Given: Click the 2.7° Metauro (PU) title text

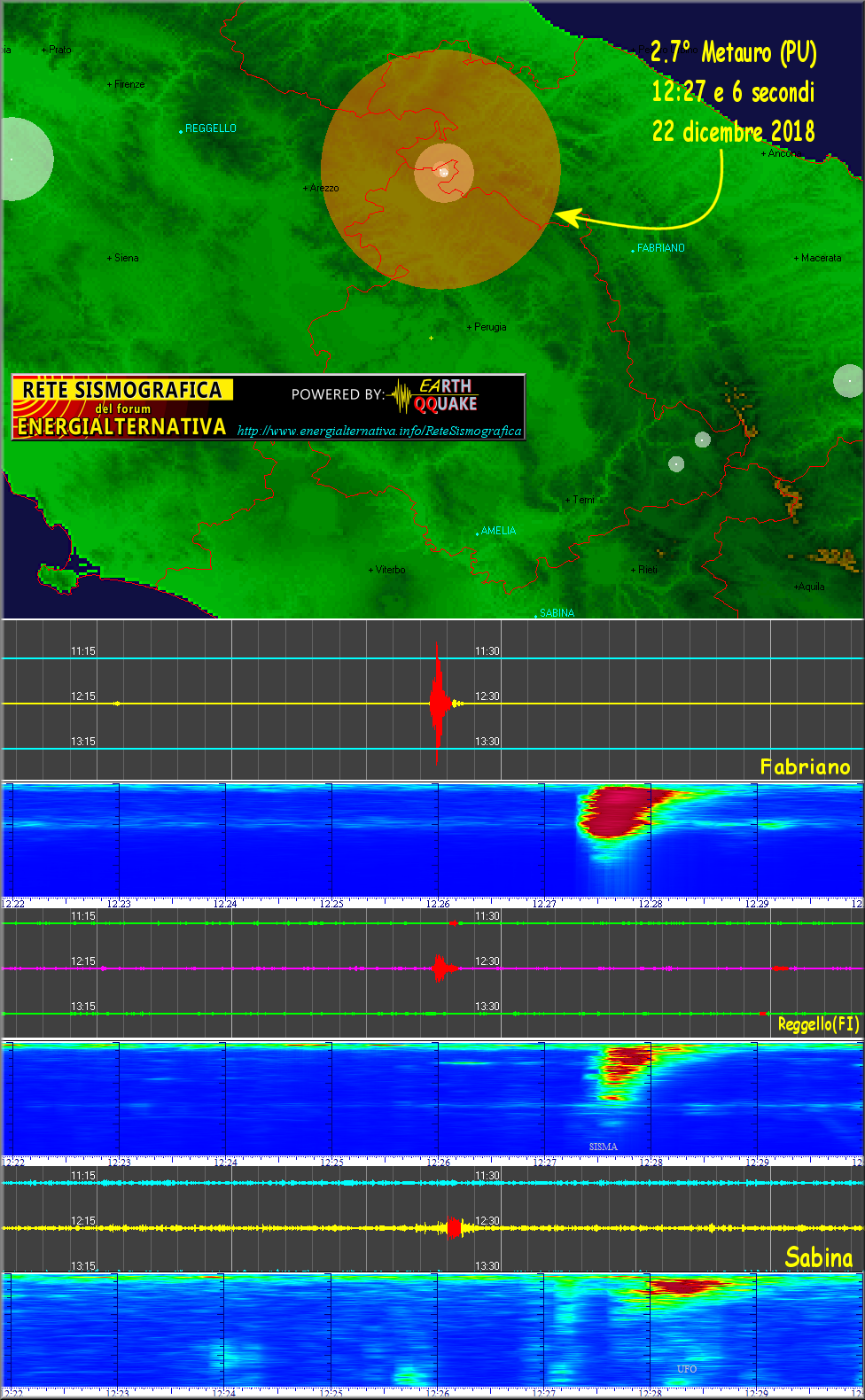Looking at the screenshot, I should coord(733,52).
